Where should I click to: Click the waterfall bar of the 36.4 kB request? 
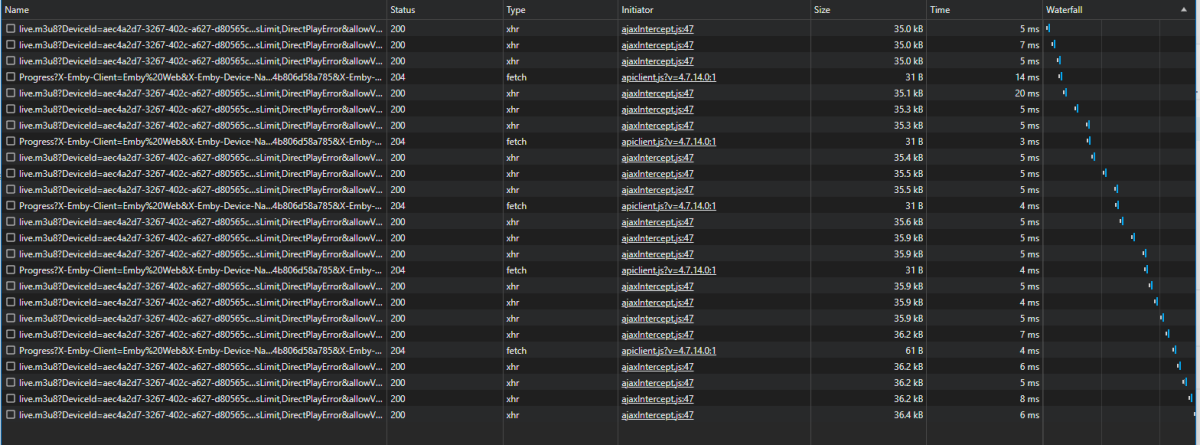[x=1195, y=414]
